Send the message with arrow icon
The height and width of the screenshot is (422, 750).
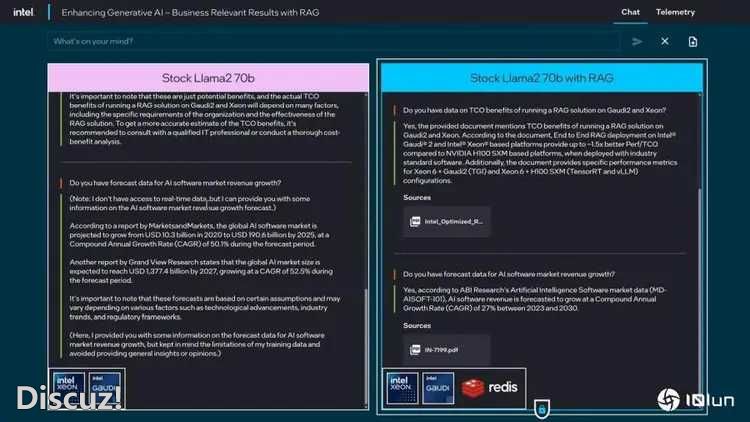(637, 42)
